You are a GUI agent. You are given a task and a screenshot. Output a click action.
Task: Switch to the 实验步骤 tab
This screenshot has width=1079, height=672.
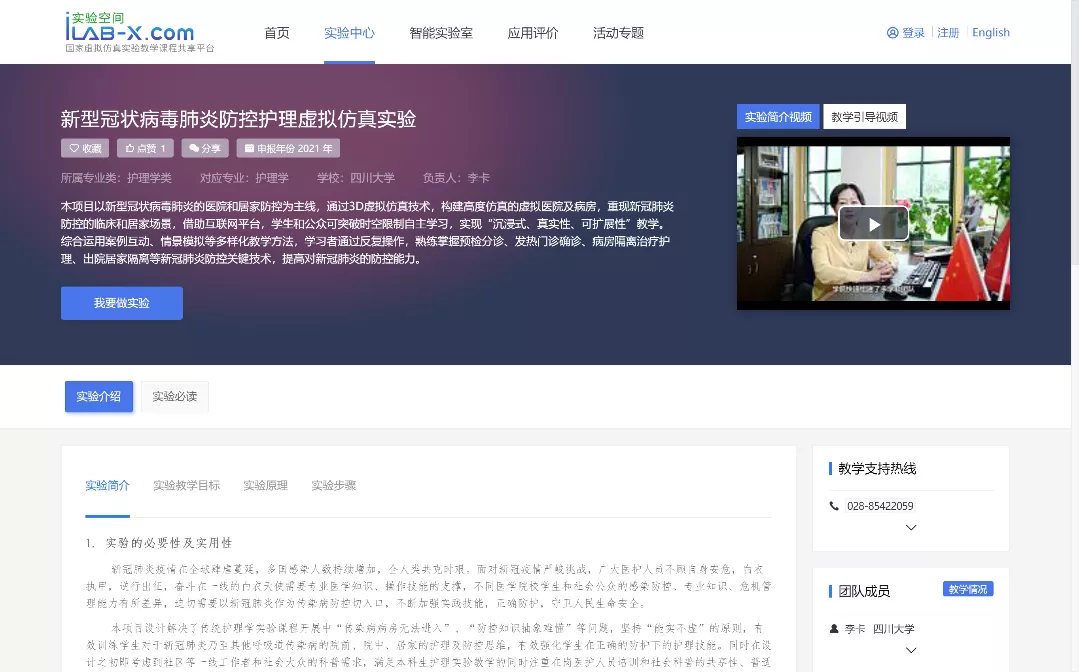click(333, 486)
